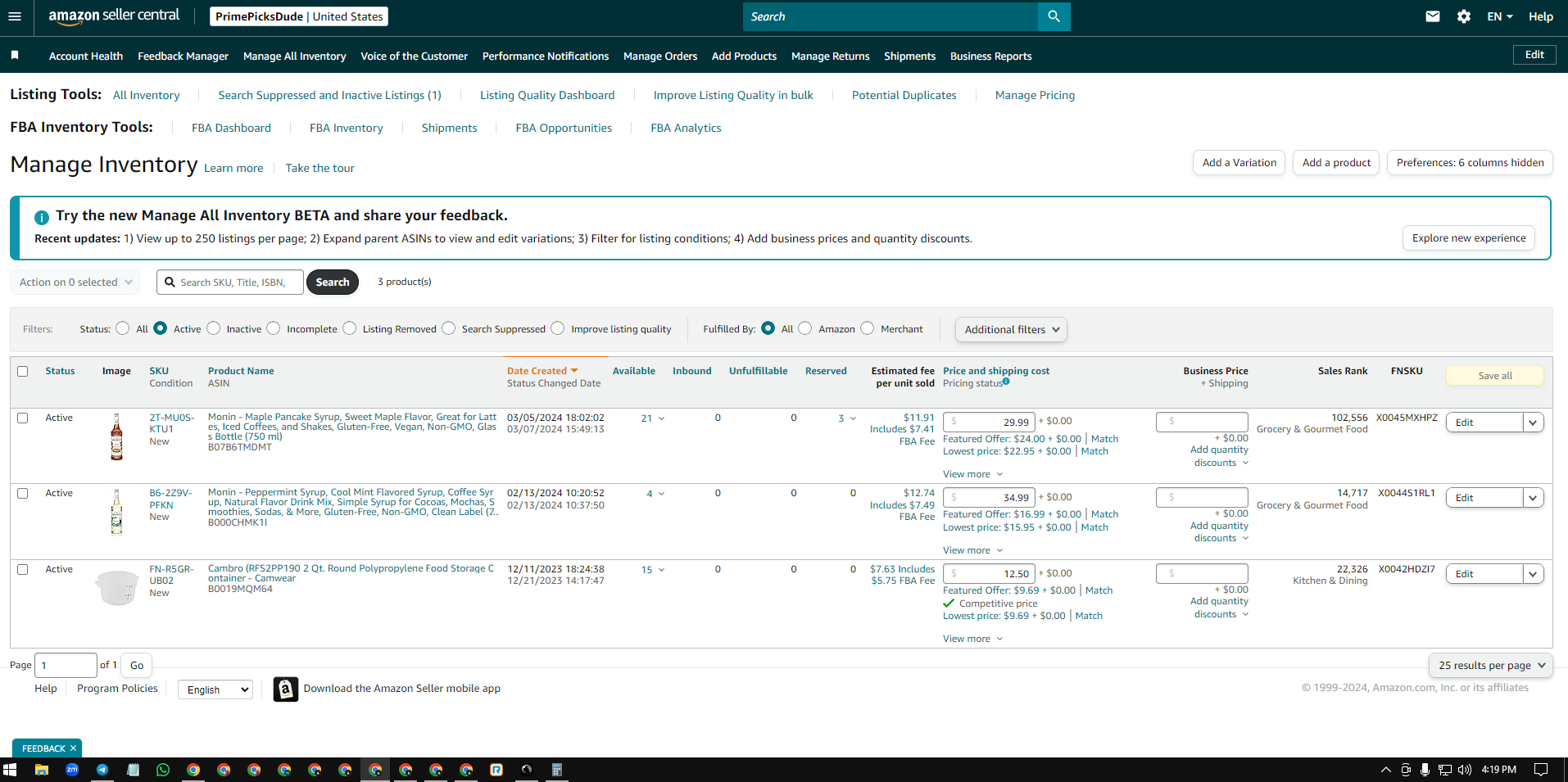Open Manage Orders in the nav bar
This screenshot has height=782, width=1568.
(x=660, y=56)
